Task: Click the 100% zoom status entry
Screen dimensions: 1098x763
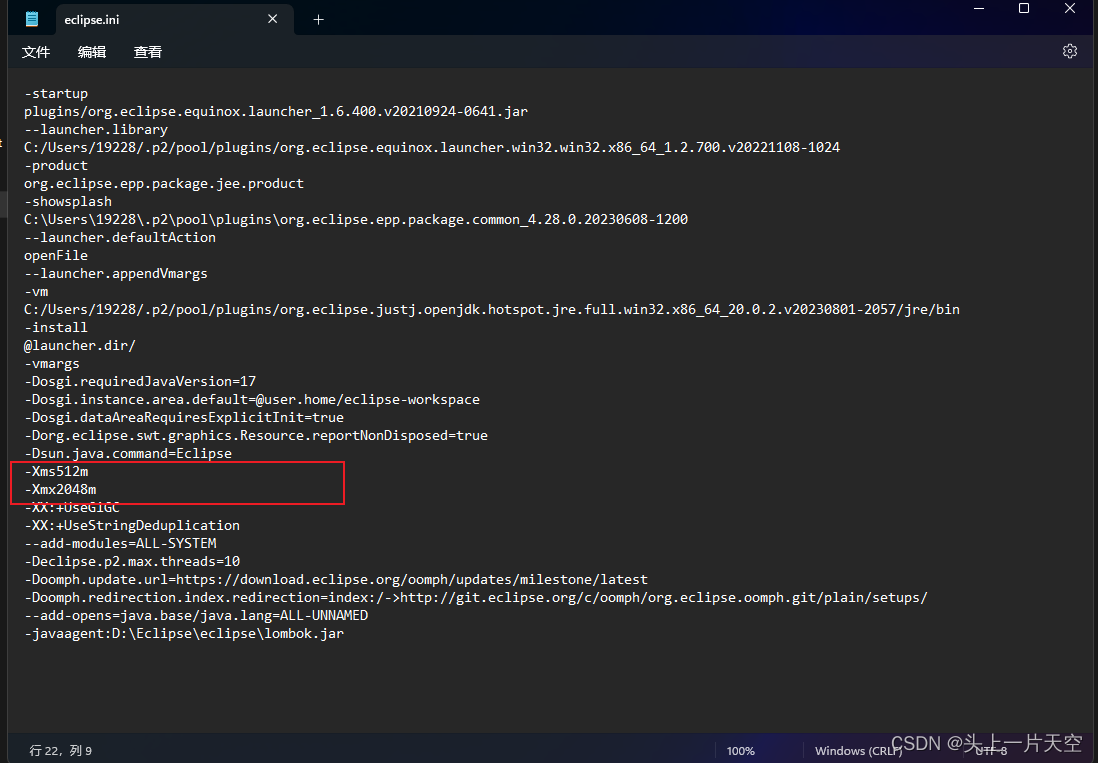Action: tap(740, 750)
